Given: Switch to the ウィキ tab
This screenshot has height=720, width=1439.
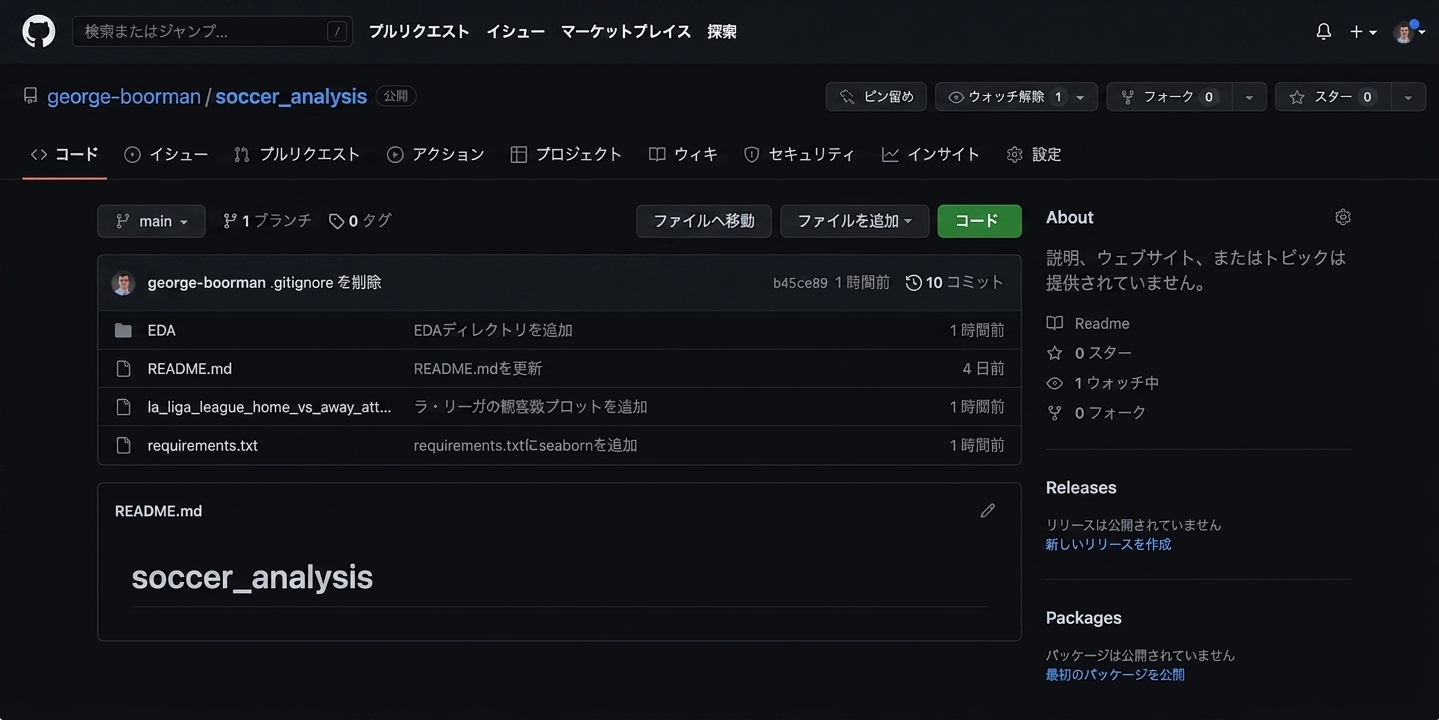Looking at the screenshot, I should point(684,154).
